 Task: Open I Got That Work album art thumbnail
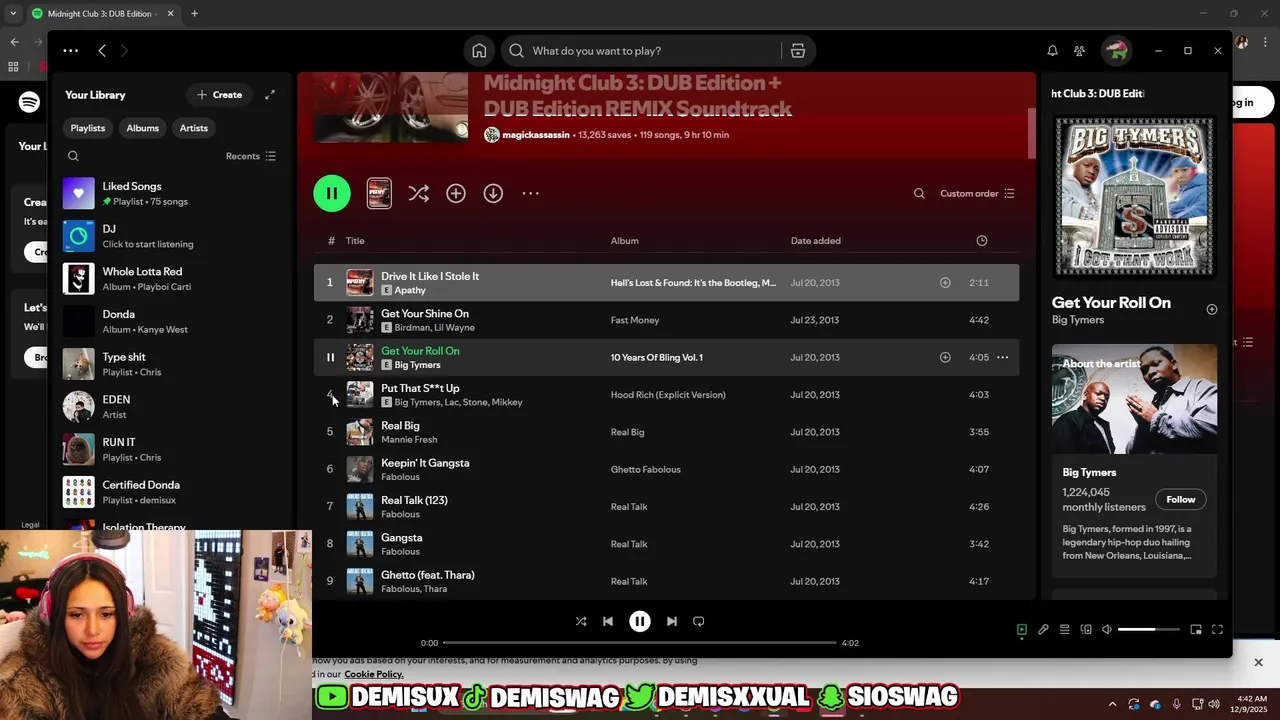click(1134, 196)
